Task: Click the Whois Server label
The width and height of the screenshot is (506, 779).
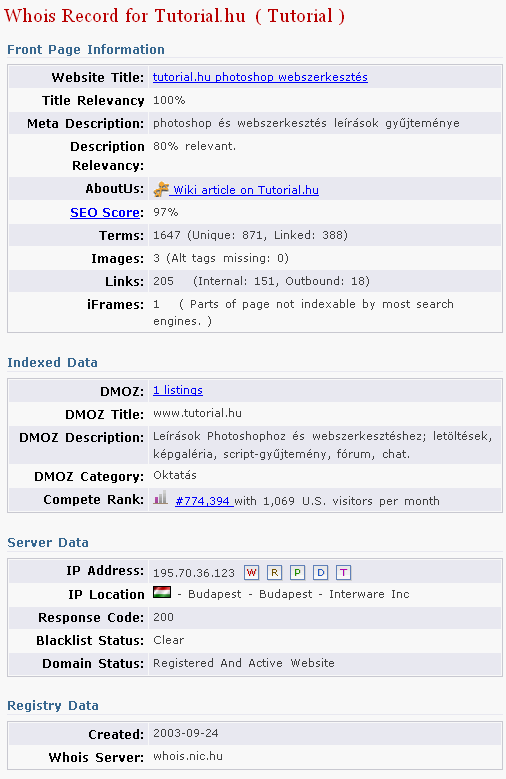Action: (96, 757)
